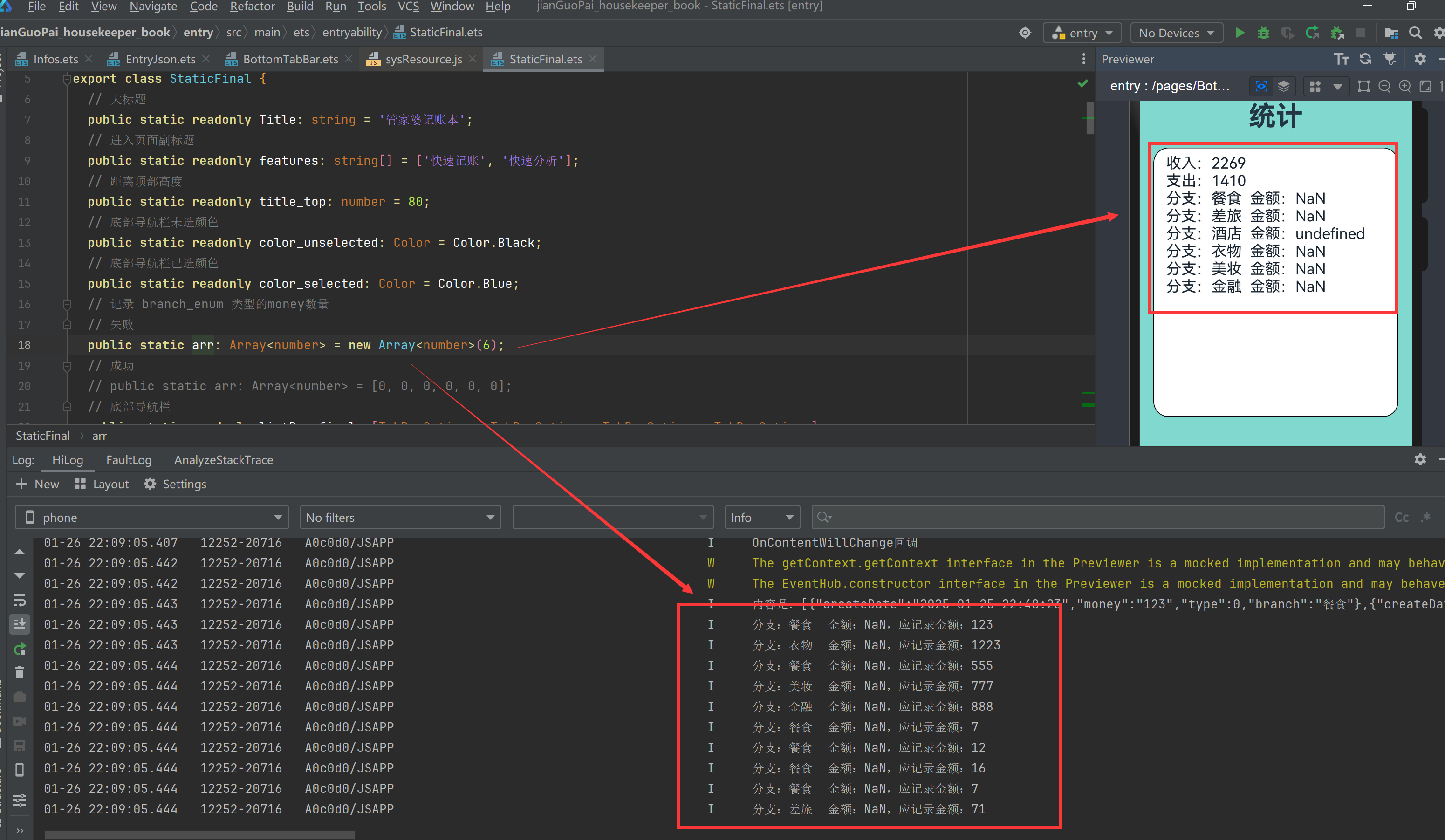Viewport: 1445px width, 840px height.
Task: Open the empty process dropdown in HiLog
Action: [x=612, y=517]
